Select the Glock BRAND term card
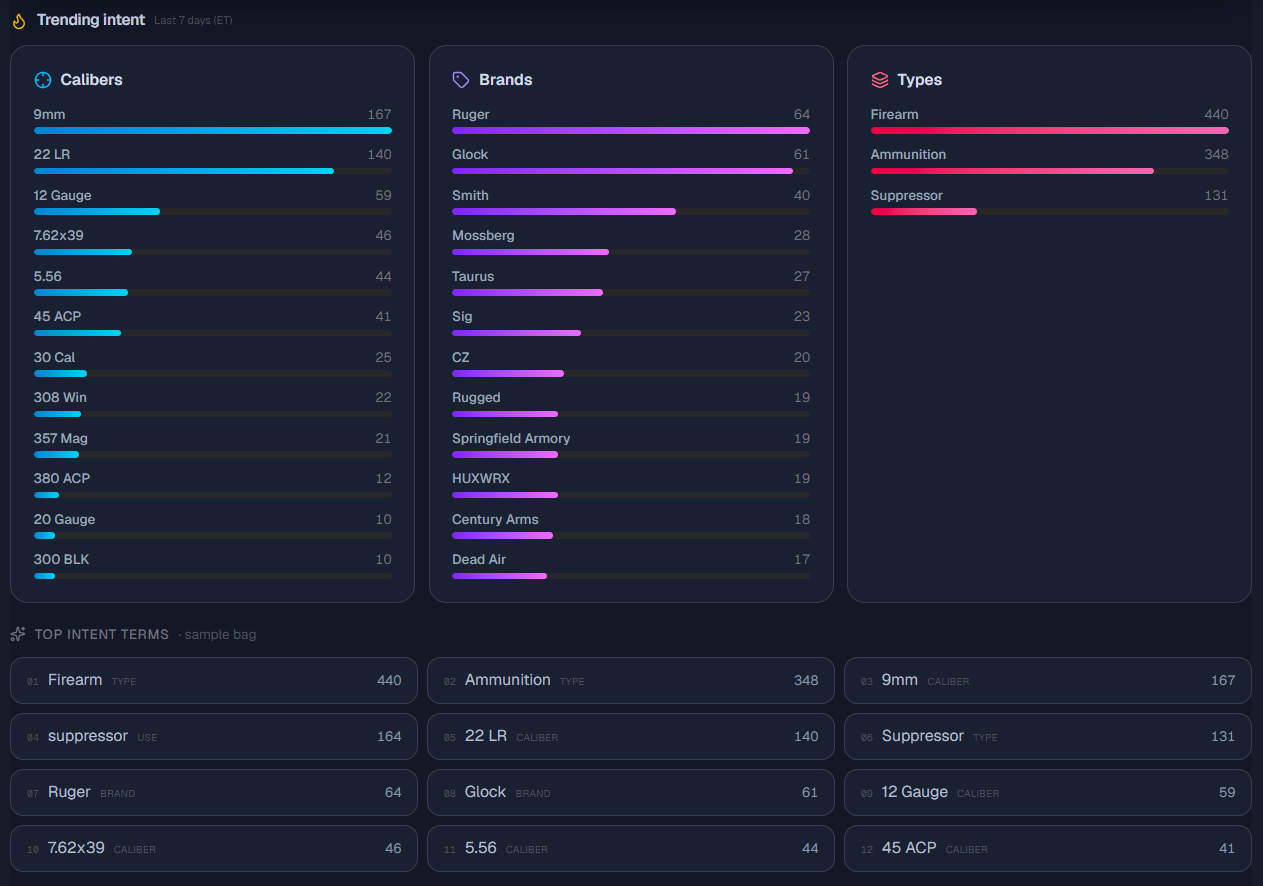The height and width of the screenshot is (886, 1263). [631, 792]
